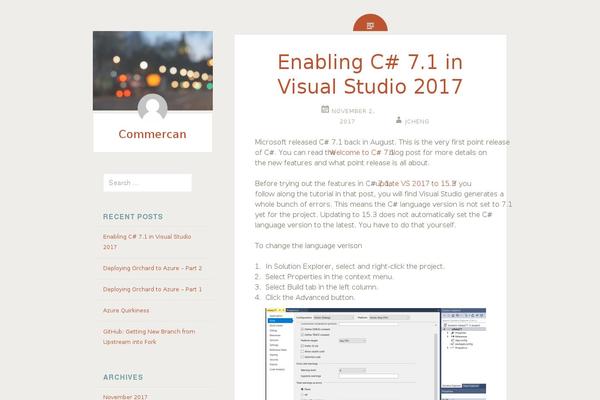Click the calendar icon next to the date
Viewport: 600px width, 400px height.
(325, 109)
